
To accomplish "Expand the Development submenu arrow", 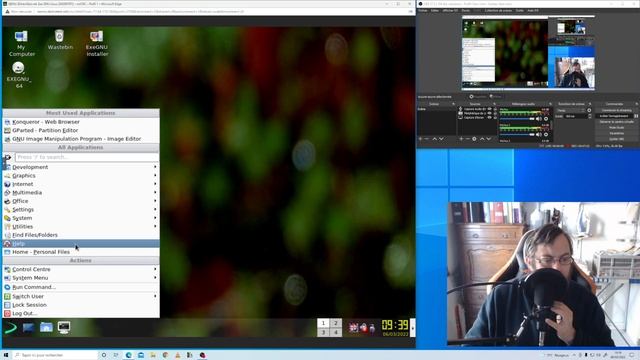I will (x=155, y=167).
